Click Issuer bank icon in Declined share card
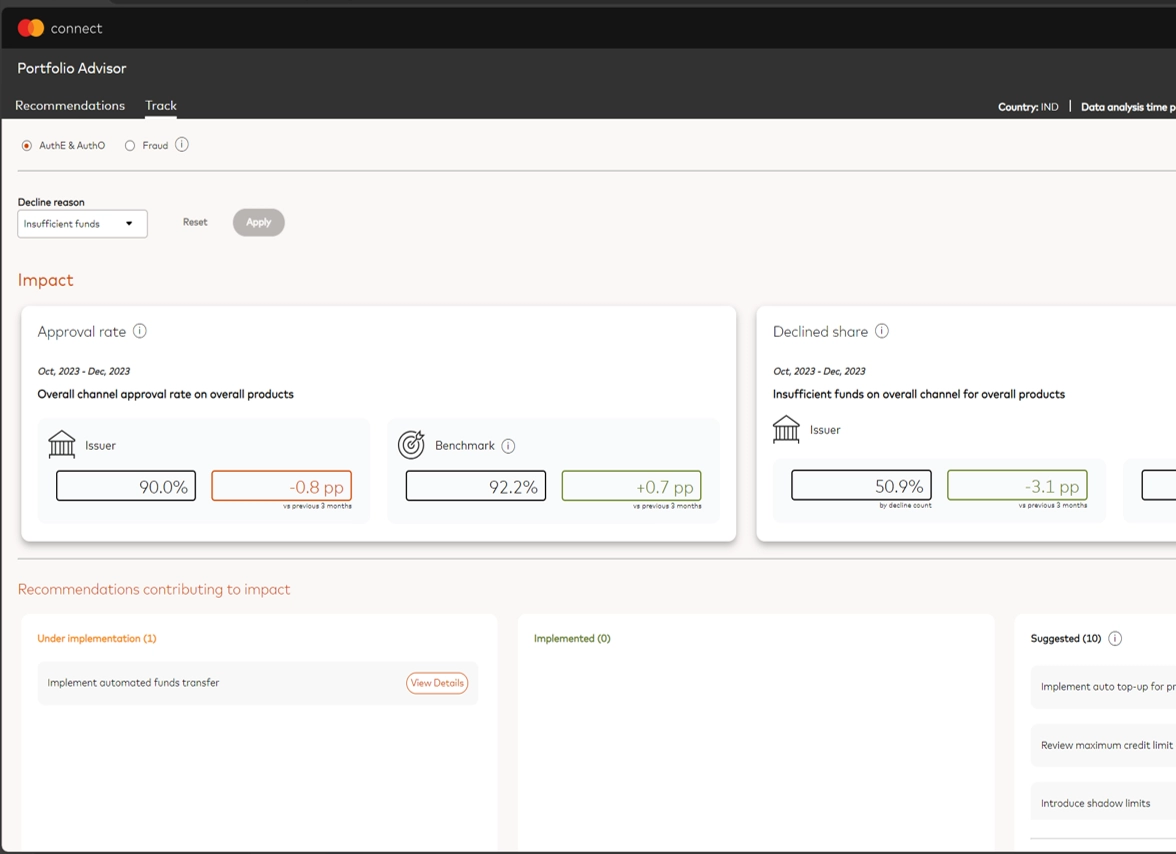Screen dimensions: 1176x854 pyautogui.click(x=786, y=430)
